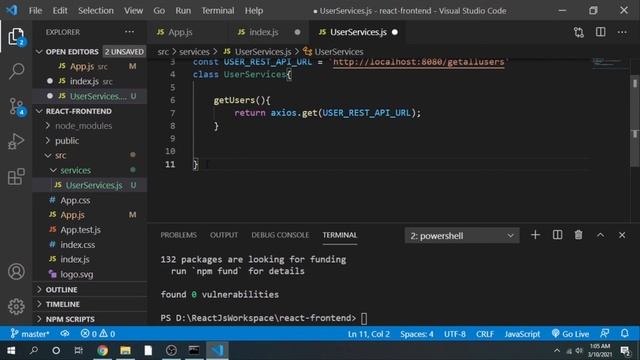Change line endings via CRLF
This screenshot has width=640, height=360.
(x=485, y=334)
